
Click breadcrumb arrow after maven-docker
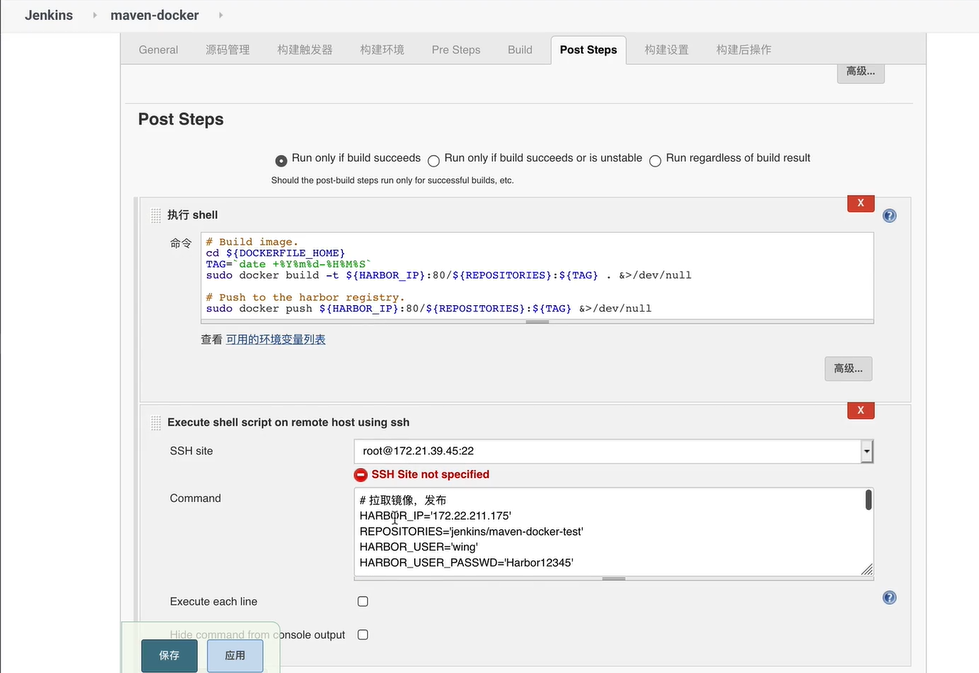point(220,15)
